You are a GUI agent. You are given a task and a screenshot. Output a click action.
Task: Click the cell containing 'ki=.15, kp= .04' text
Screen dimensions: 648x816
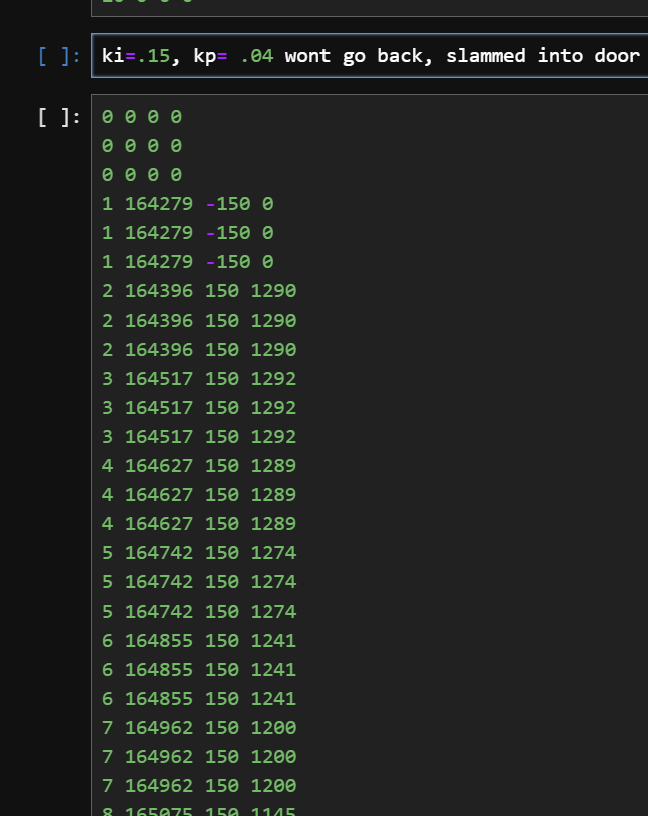click(370, 56)
